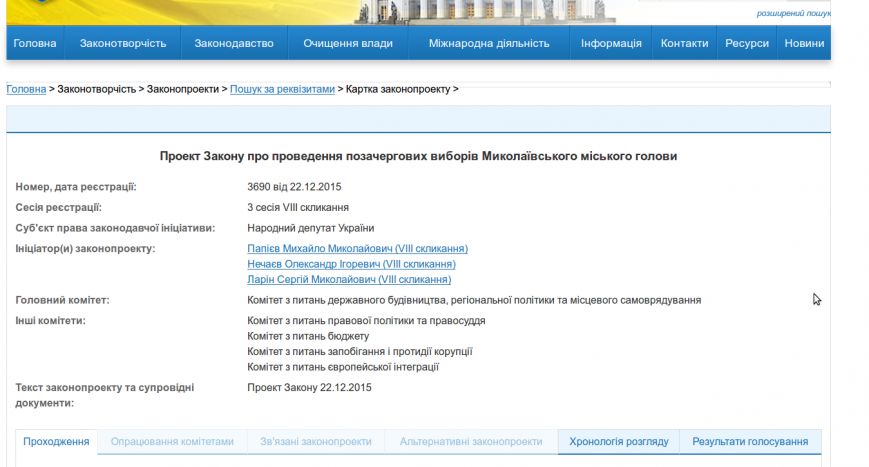The width and height of the screenshot is (869, 467).
Task: Click the Ініціатор(и) законопроекту label
Action: pyautogui.click(x=85, y=249)
